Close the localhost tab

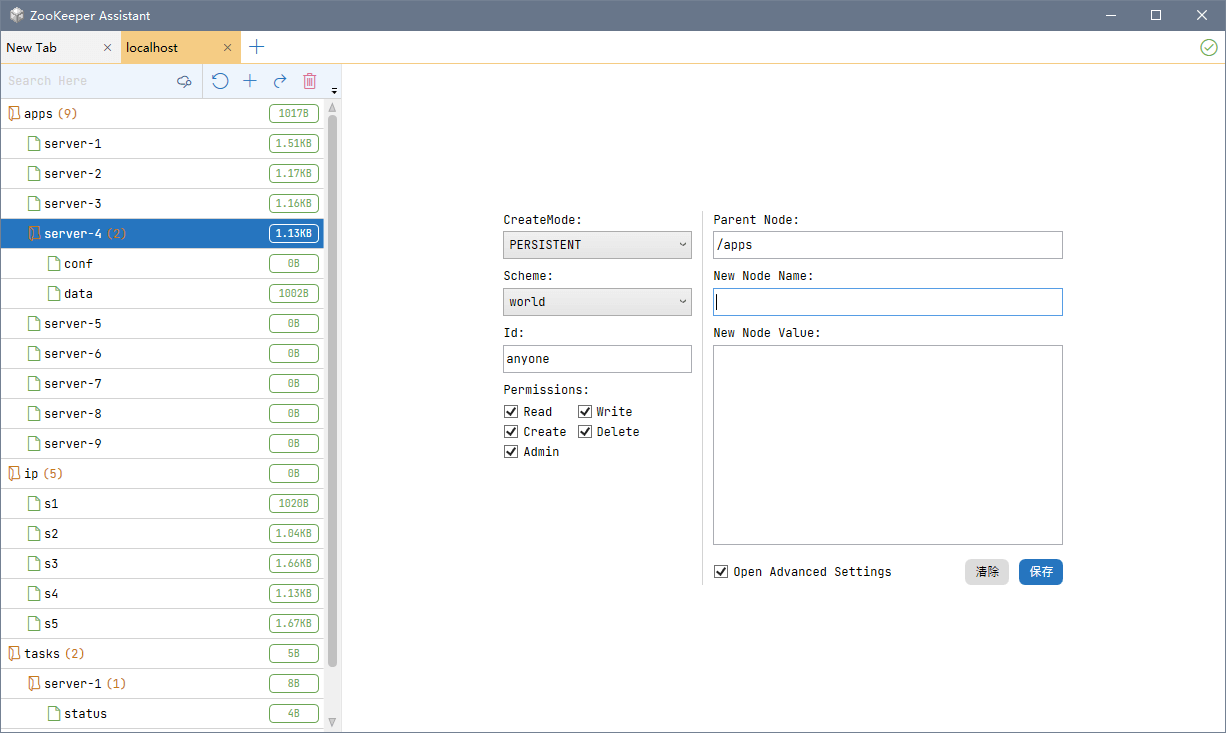pos(228,48)
